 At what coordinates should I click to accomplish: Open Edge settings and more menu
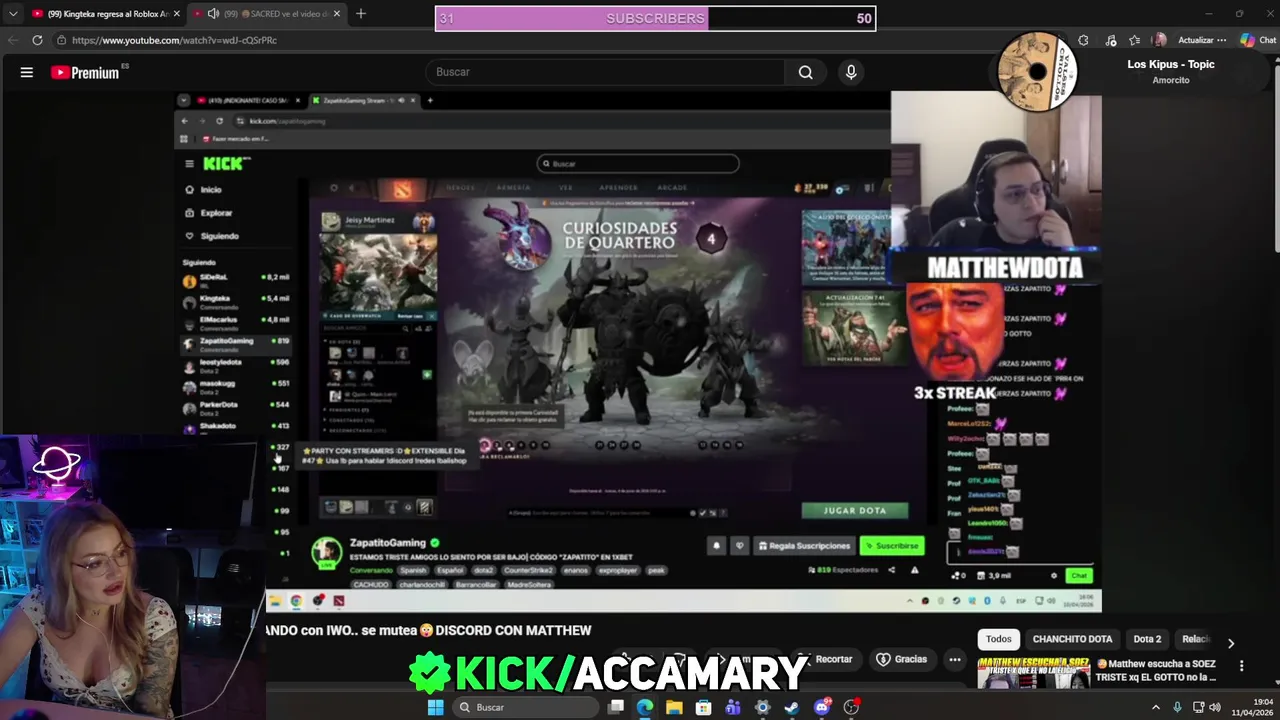(1221, 40)
